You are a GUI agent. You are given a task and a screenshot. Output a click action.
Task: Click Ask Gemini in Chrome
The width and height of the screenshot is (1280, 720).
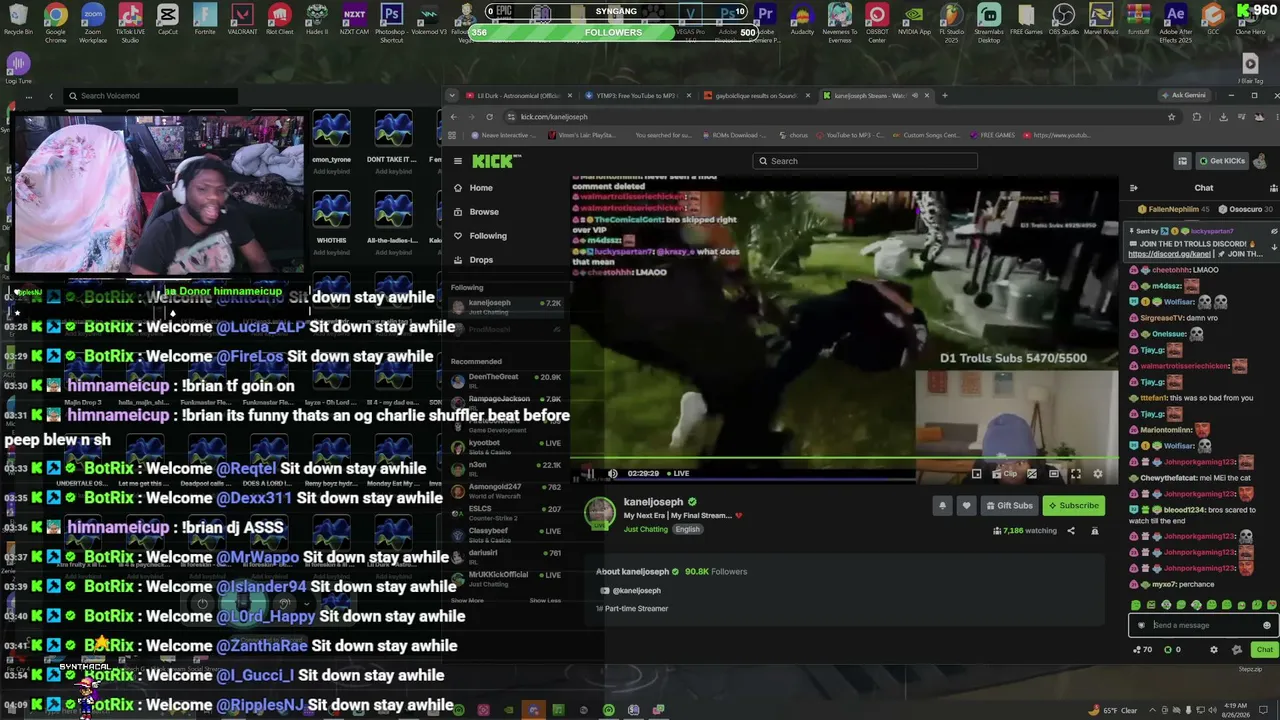pyautogui.click(x=1183, y=96)
